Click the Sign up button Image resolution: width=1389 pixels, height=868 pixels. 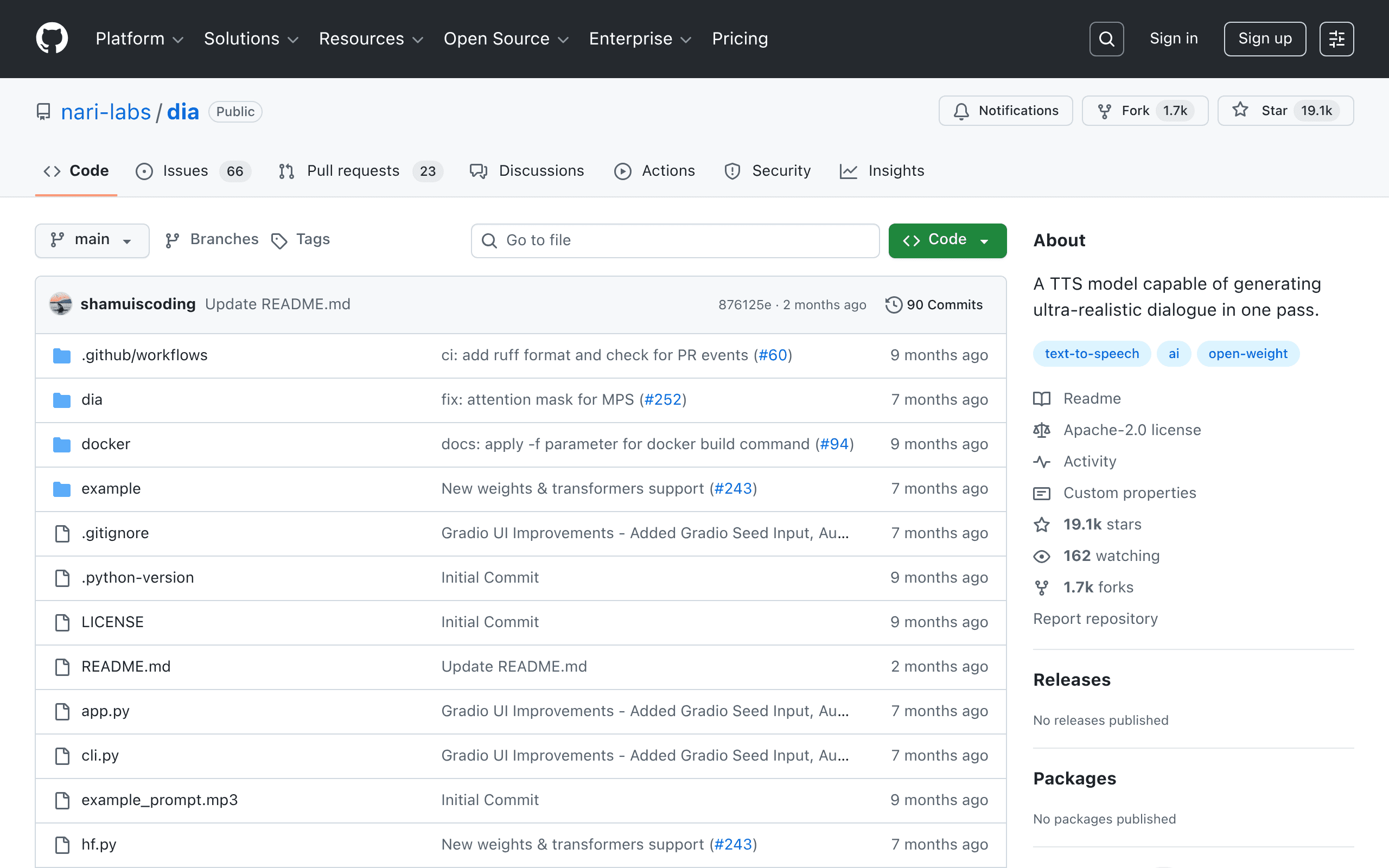click(1264, 39)
